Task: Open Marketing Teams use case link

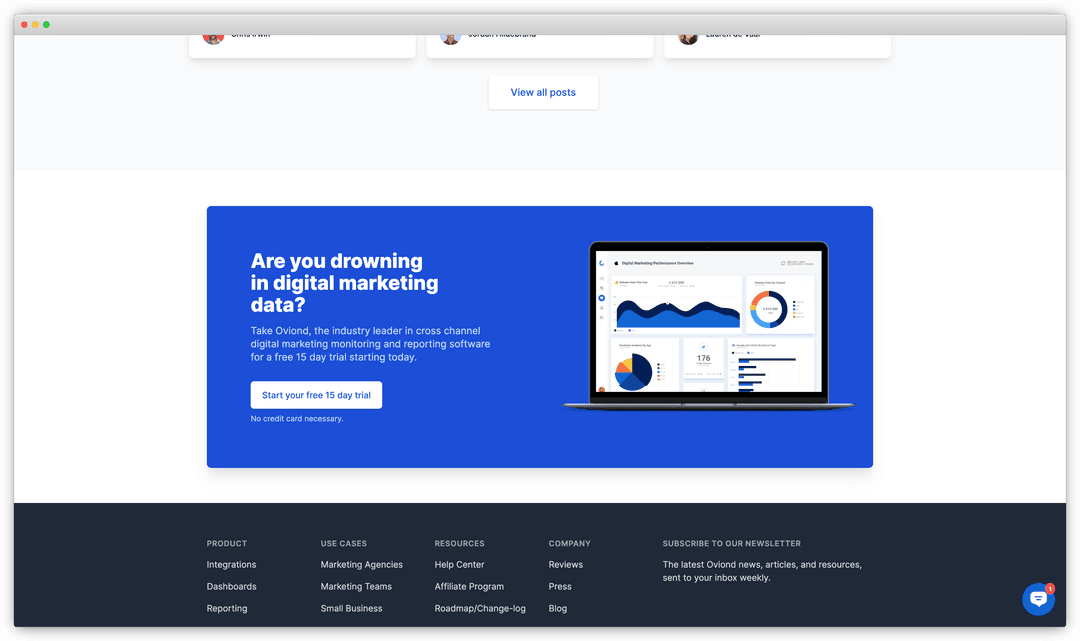Action: click(x=356, y=587)
